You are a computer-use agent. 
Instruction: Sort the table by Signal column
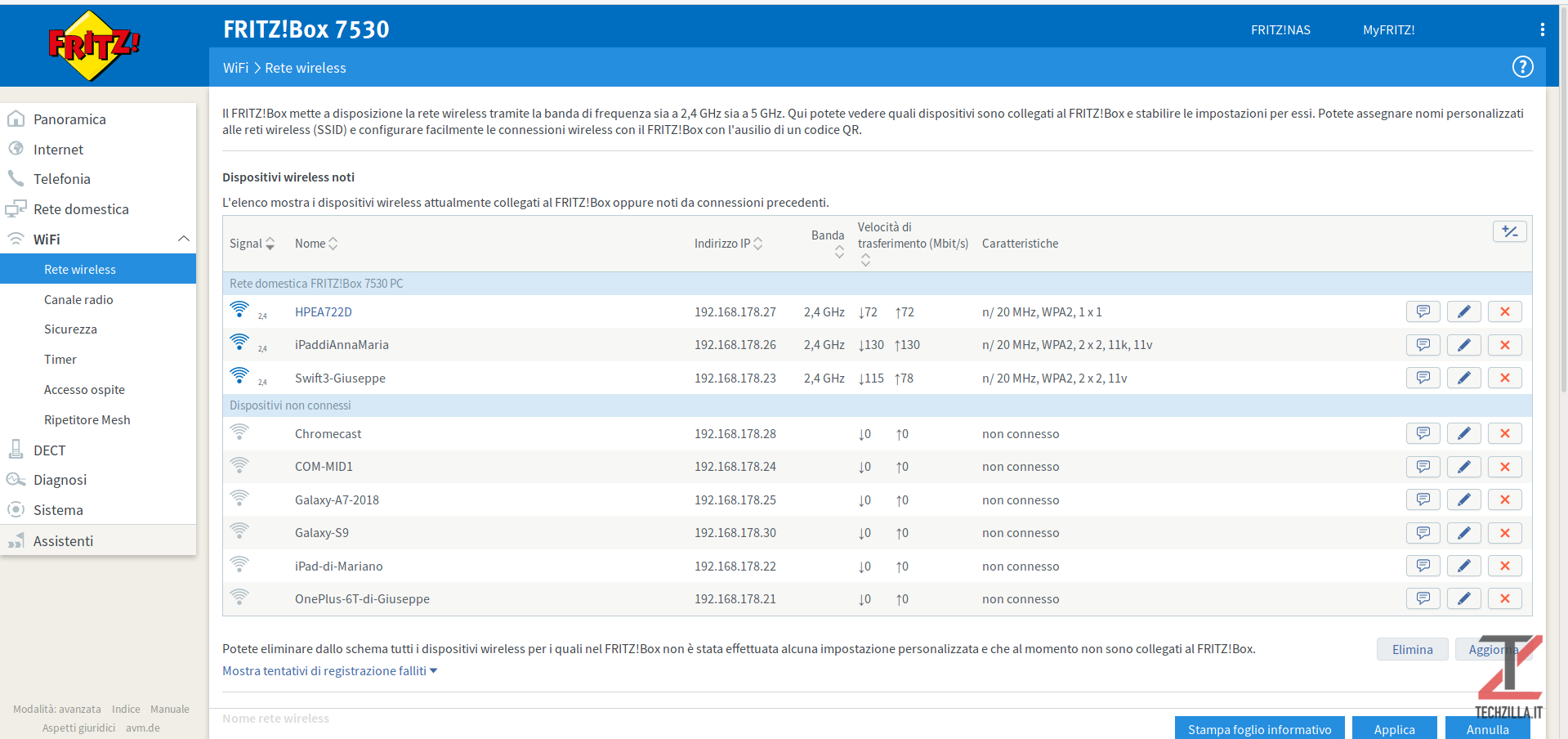coord(252,244)
